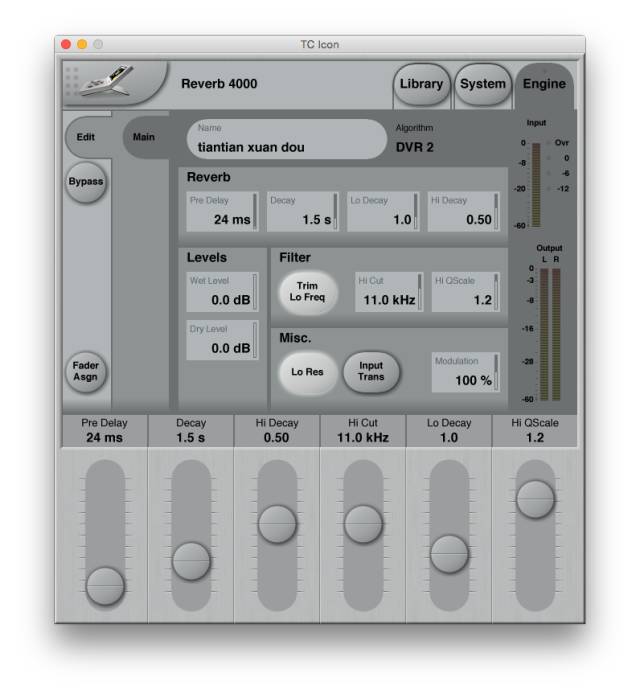Click the Output L level meter
Image resolution: width=640 pixels, height=698 pixels.
point(544,334)
